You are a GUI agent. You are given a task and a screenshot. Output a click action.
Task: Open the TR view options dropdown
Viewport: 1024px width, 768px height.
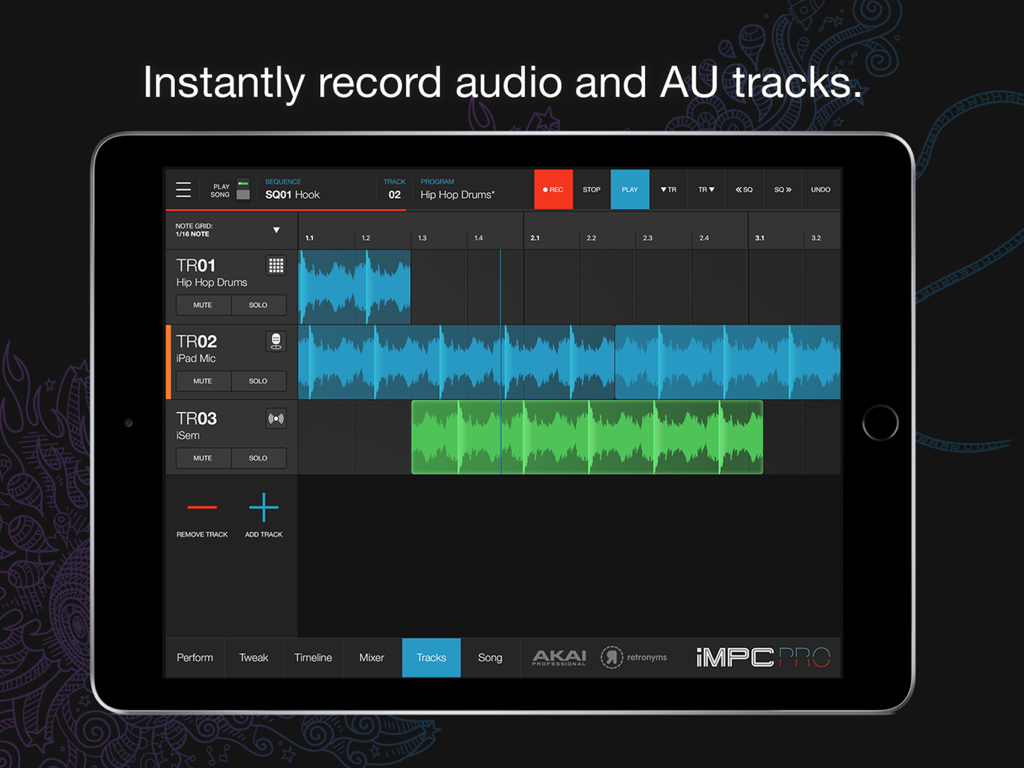707,189
